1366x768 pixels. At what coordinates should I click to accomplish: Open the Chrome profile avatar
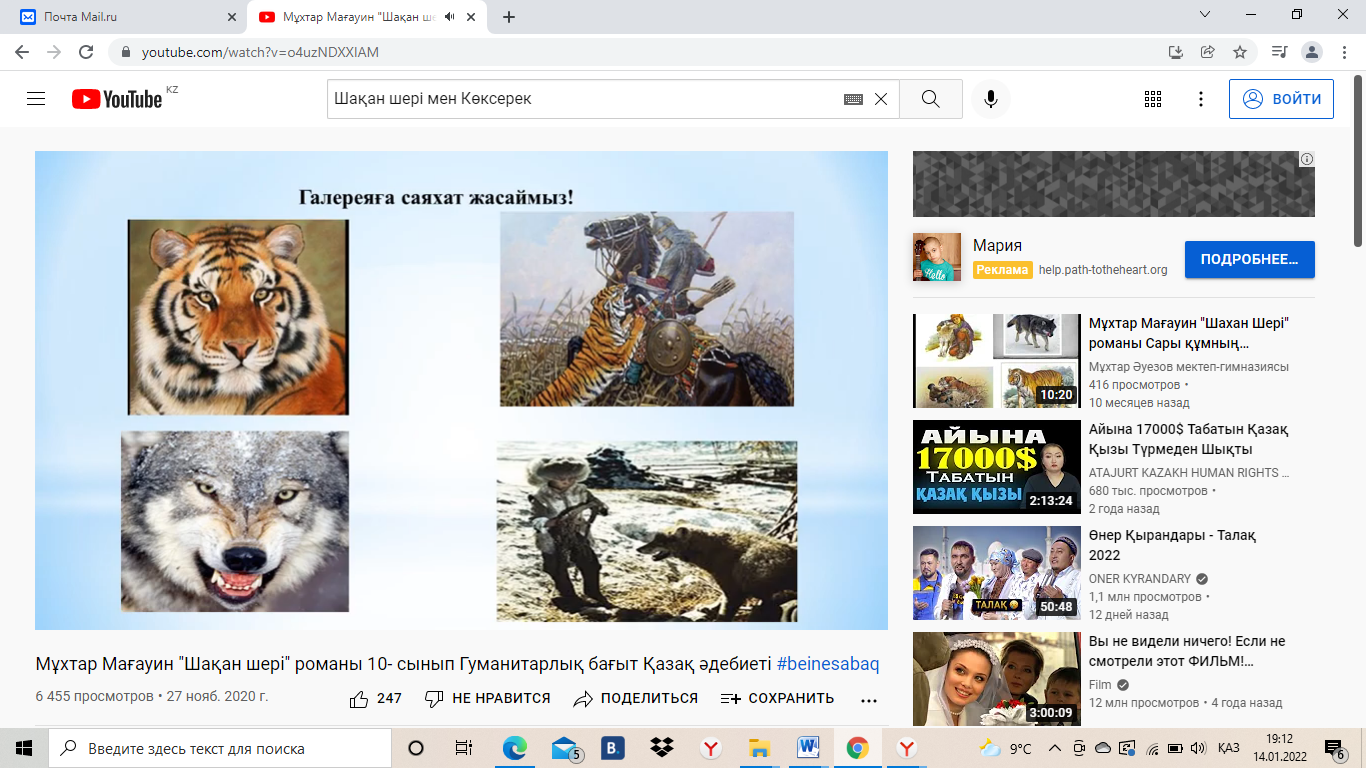pyautogui.click(x=1313, y=52)
